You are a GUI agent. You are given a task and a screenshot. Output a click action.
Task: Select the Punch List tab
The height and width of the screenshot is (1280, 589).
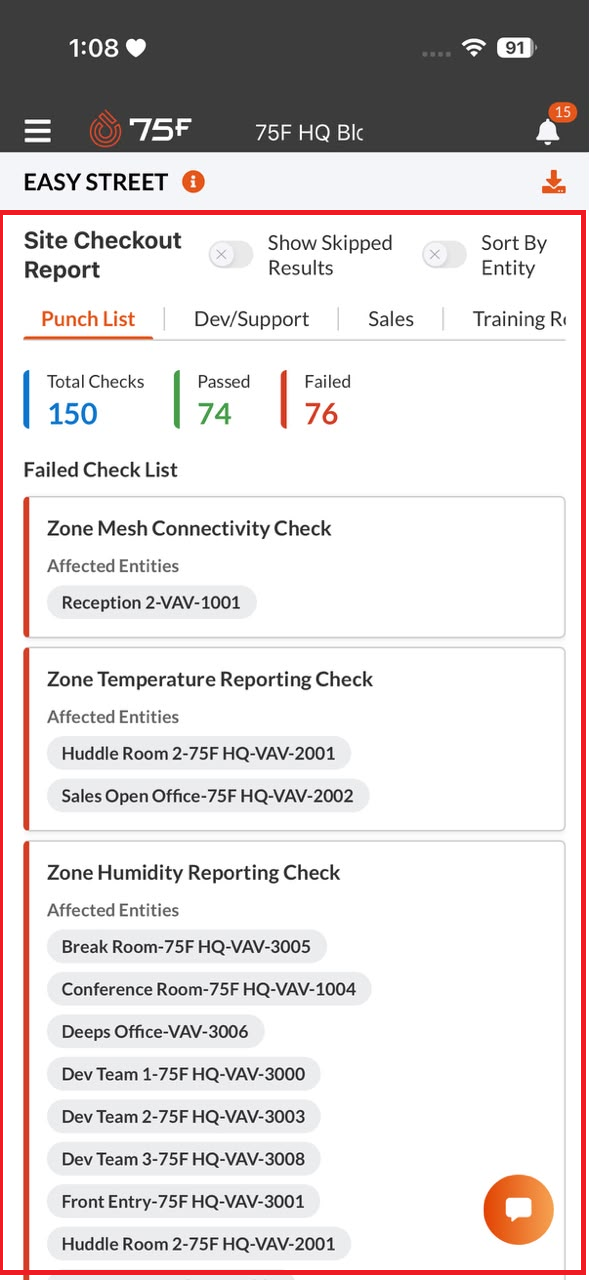tap(88, 319)
